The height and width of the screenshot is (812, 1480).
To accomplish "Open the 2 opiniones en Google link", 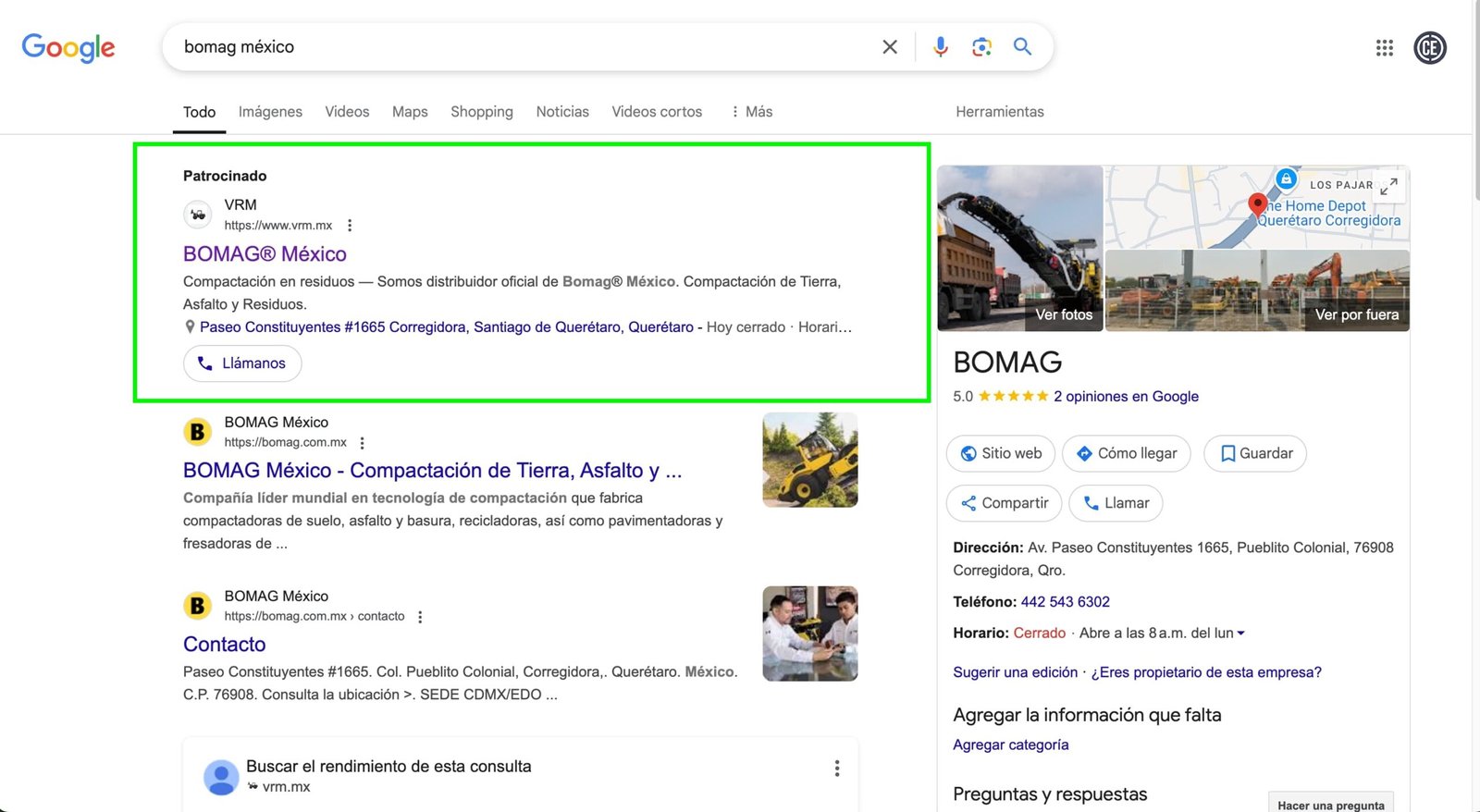I will (x=1126, y=397).
